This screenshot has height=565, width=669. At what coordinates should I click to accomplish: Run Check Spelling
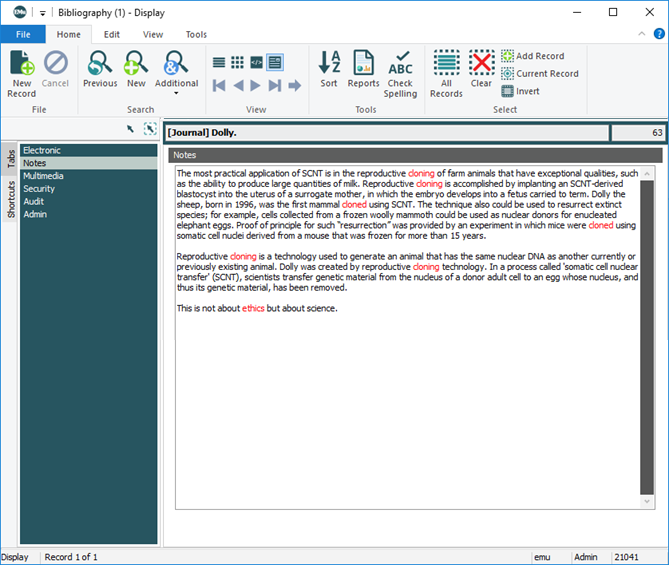[x=400, y=72]
